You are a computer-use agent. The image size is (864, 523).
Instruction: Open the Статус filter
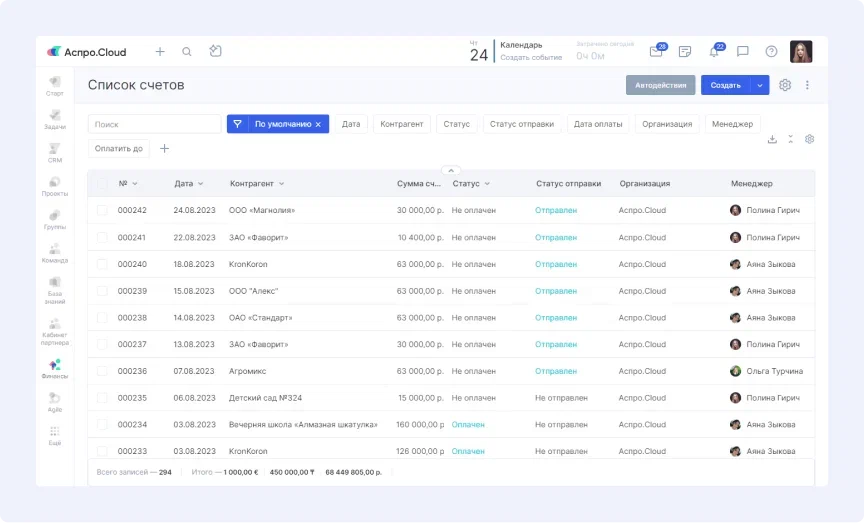(x=457, y=124)
